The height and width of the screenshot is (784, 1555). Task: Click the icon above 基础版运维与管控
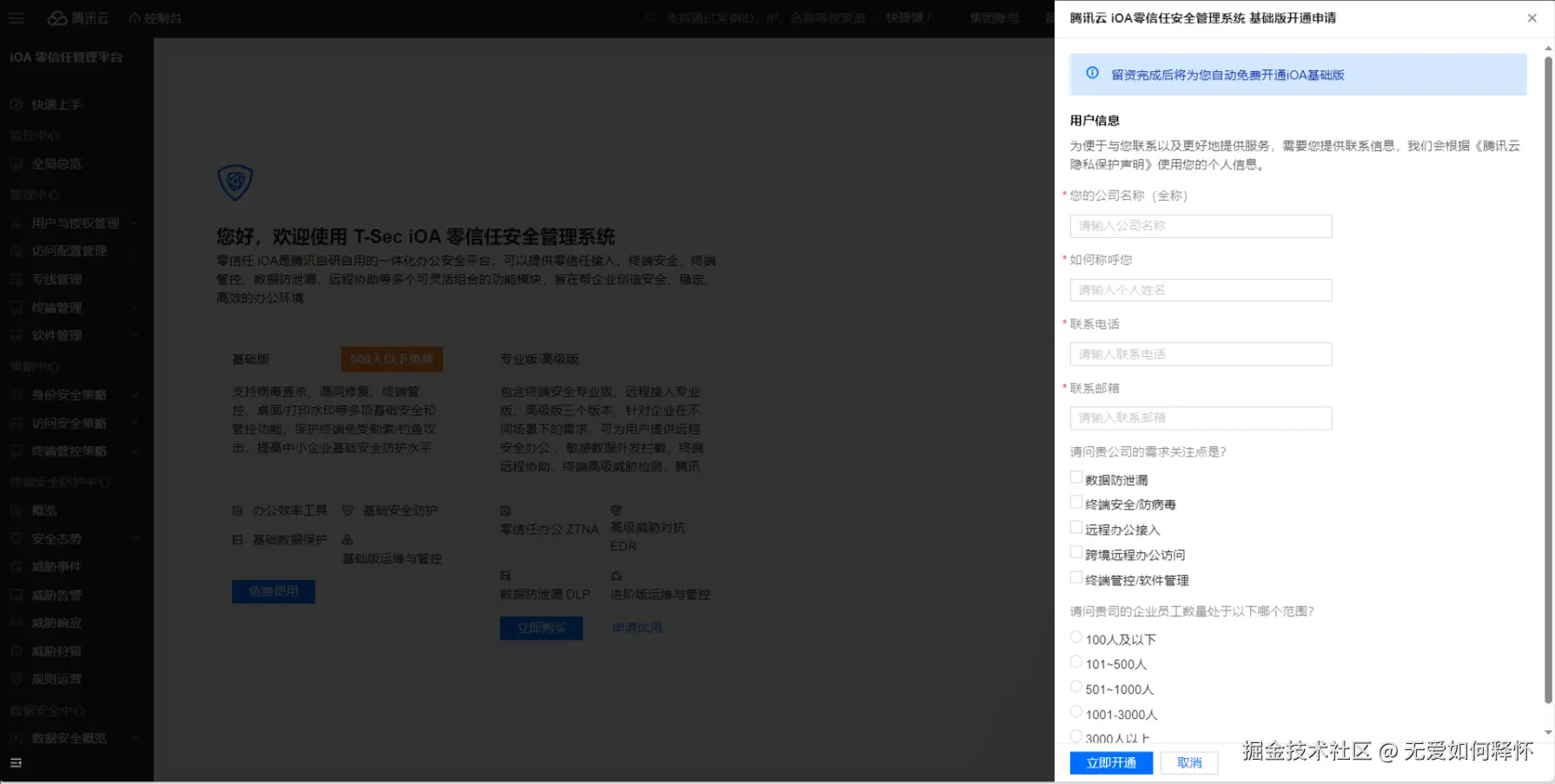point(347,540)
